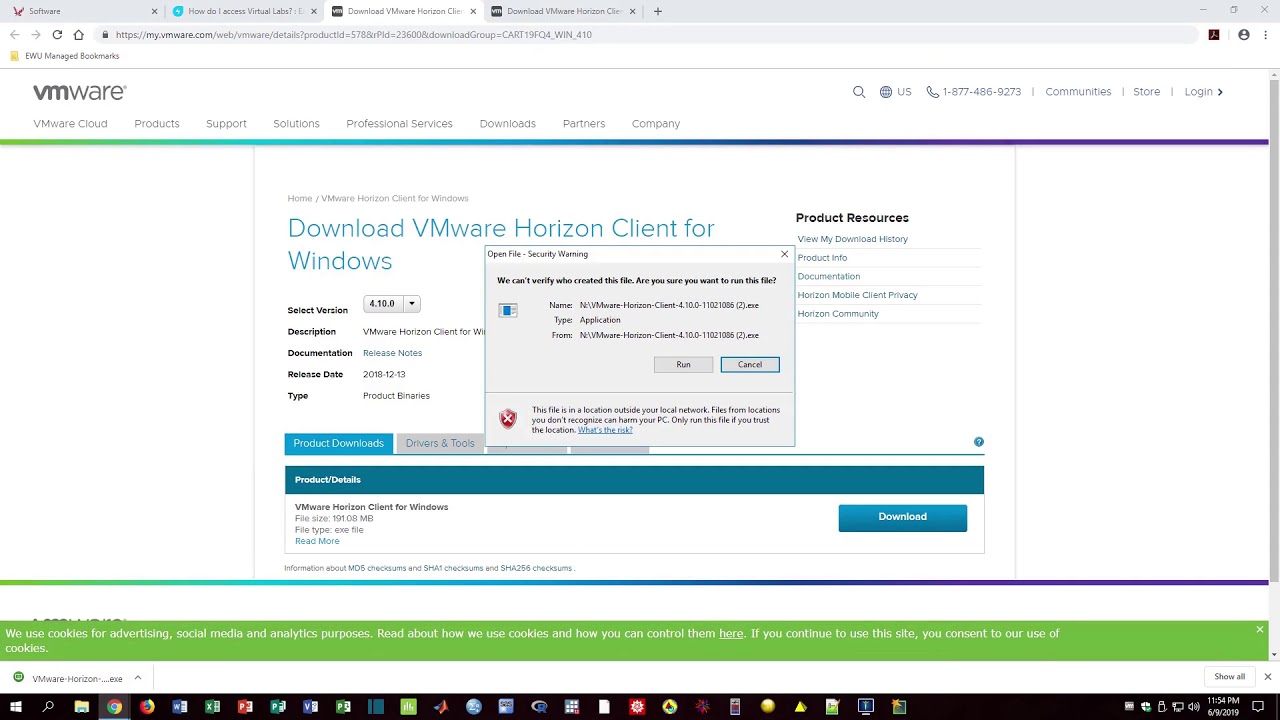Open the Professional Services menu
The width and height of the screenshot is (1280, 720).
click(x=399, y=124)
